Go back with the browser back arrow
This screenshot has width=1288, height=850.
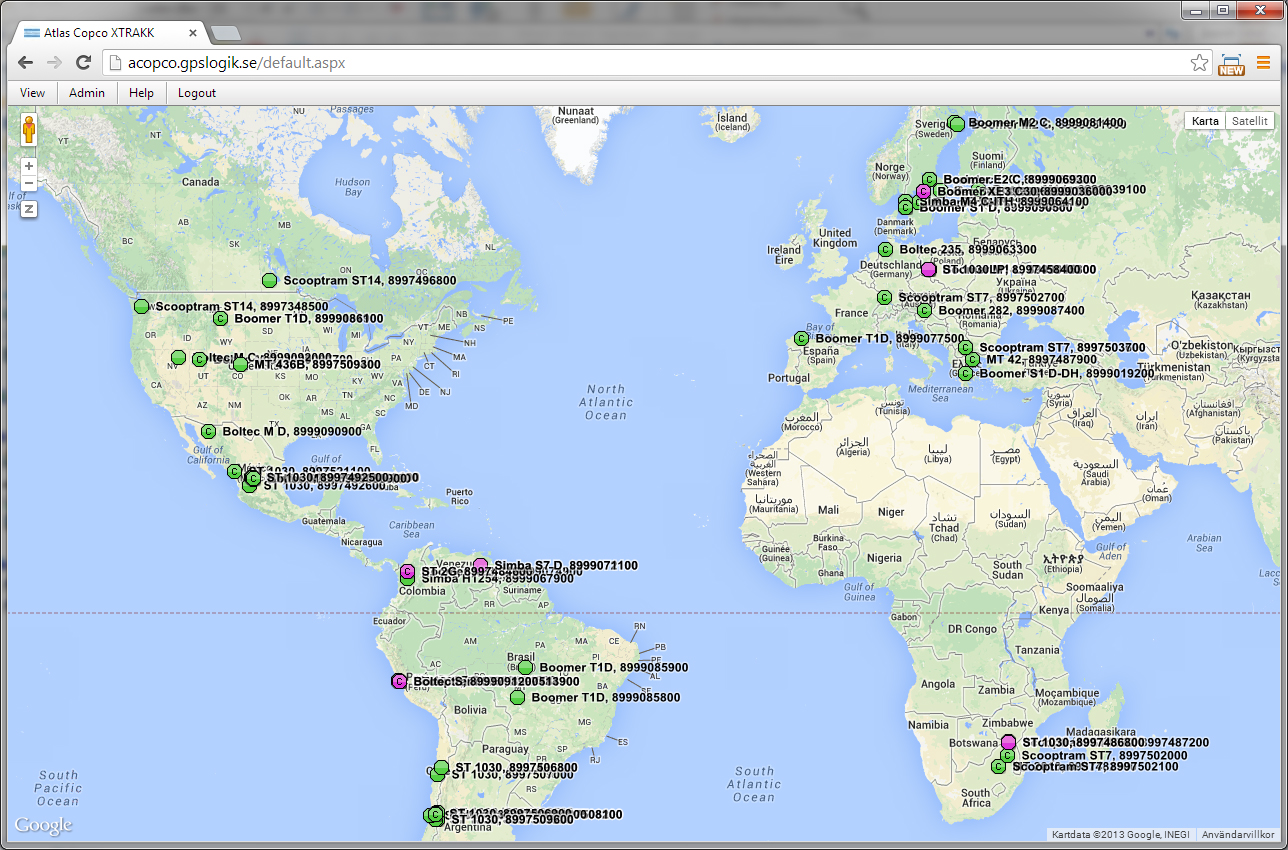26,63
